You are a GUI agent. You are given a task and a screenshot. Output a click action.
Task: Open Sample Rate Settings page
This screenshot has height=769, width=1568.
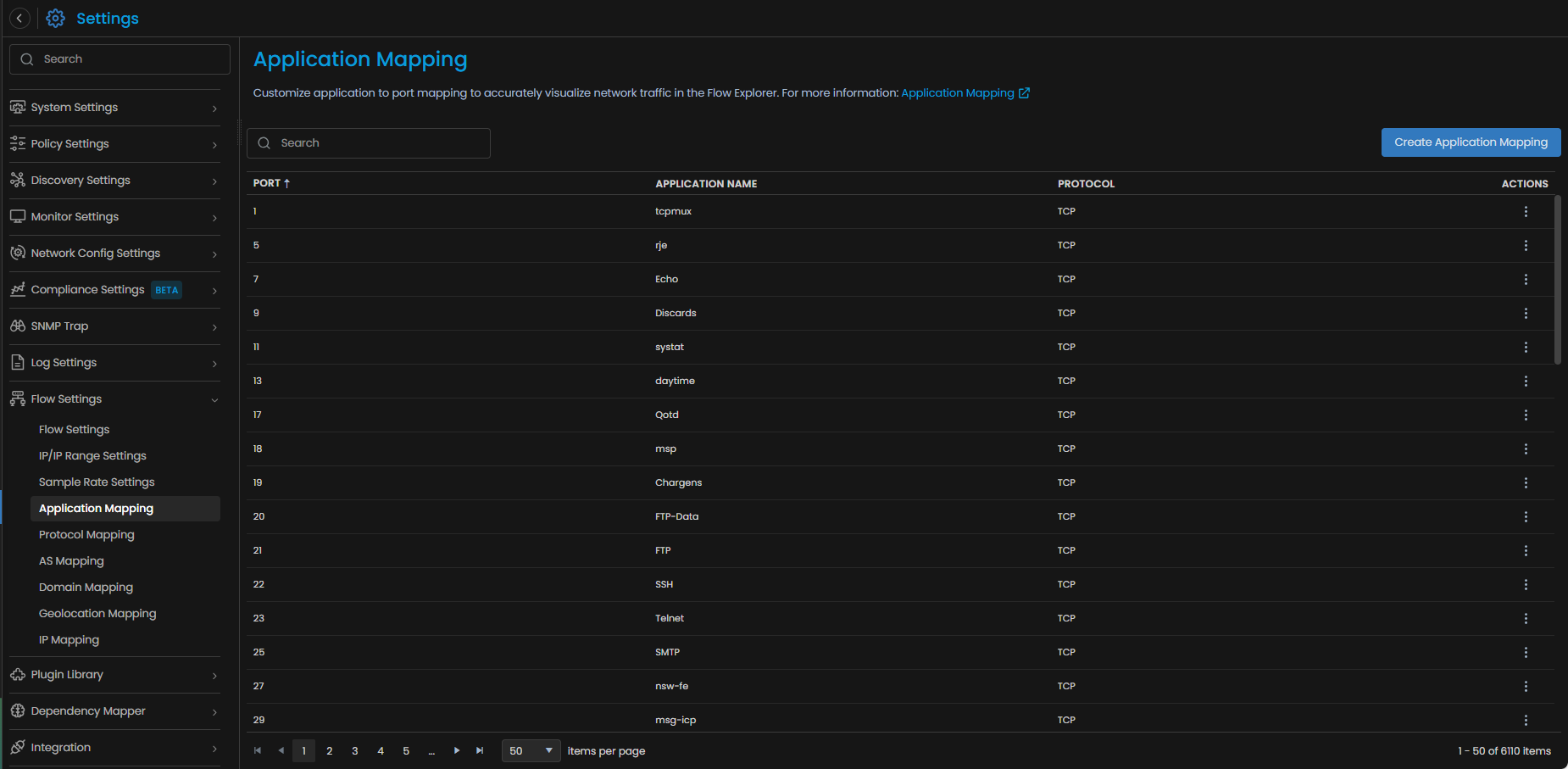tap(97, 482)
